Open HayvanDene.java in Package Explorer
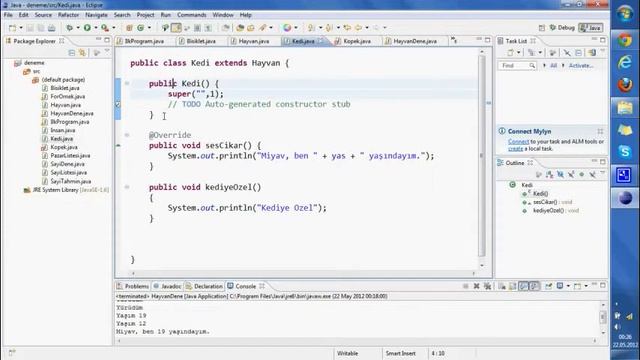This screenshot has height=360, width=640. pos(71,113)
